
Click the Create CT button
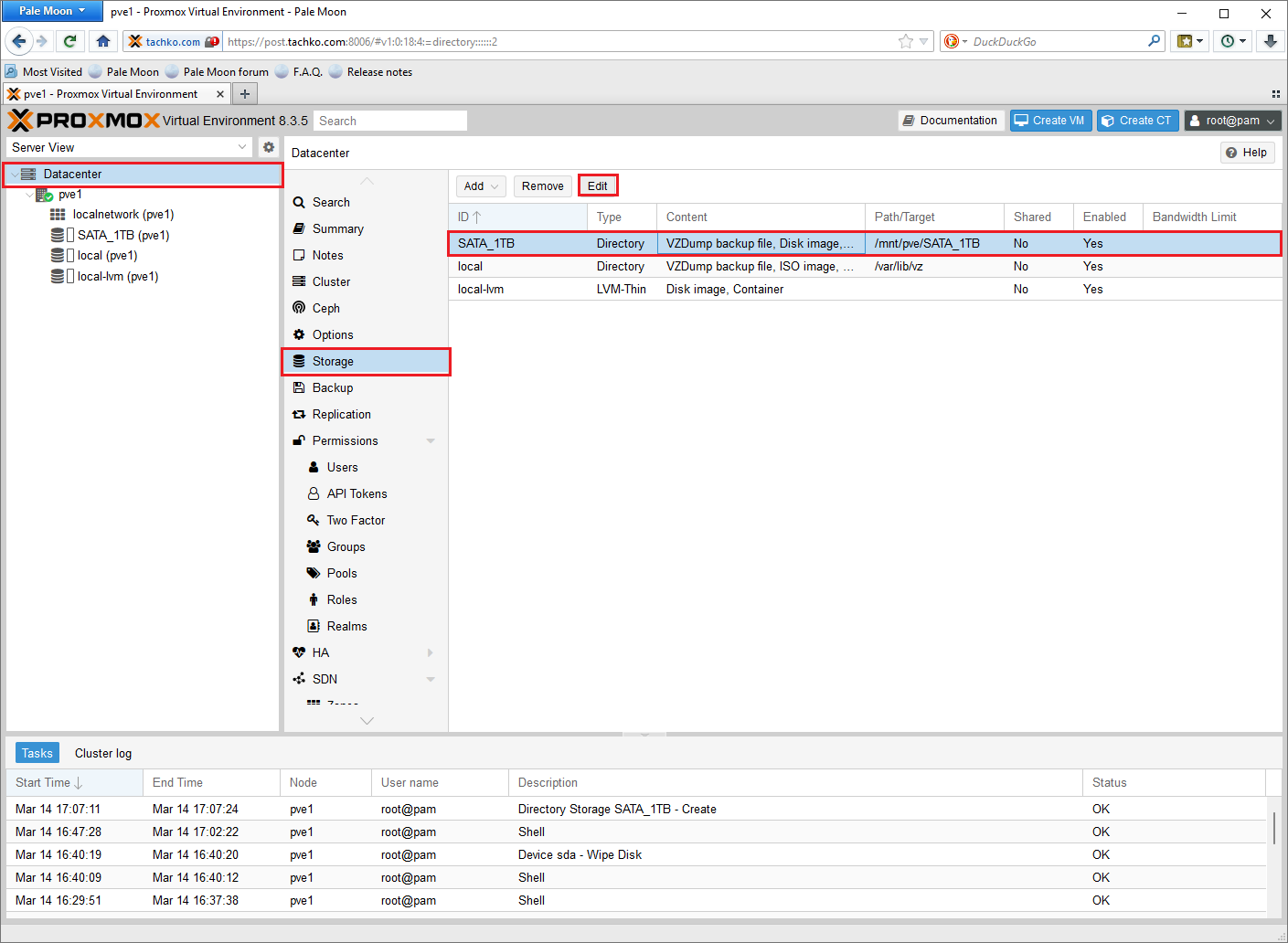1137,121
